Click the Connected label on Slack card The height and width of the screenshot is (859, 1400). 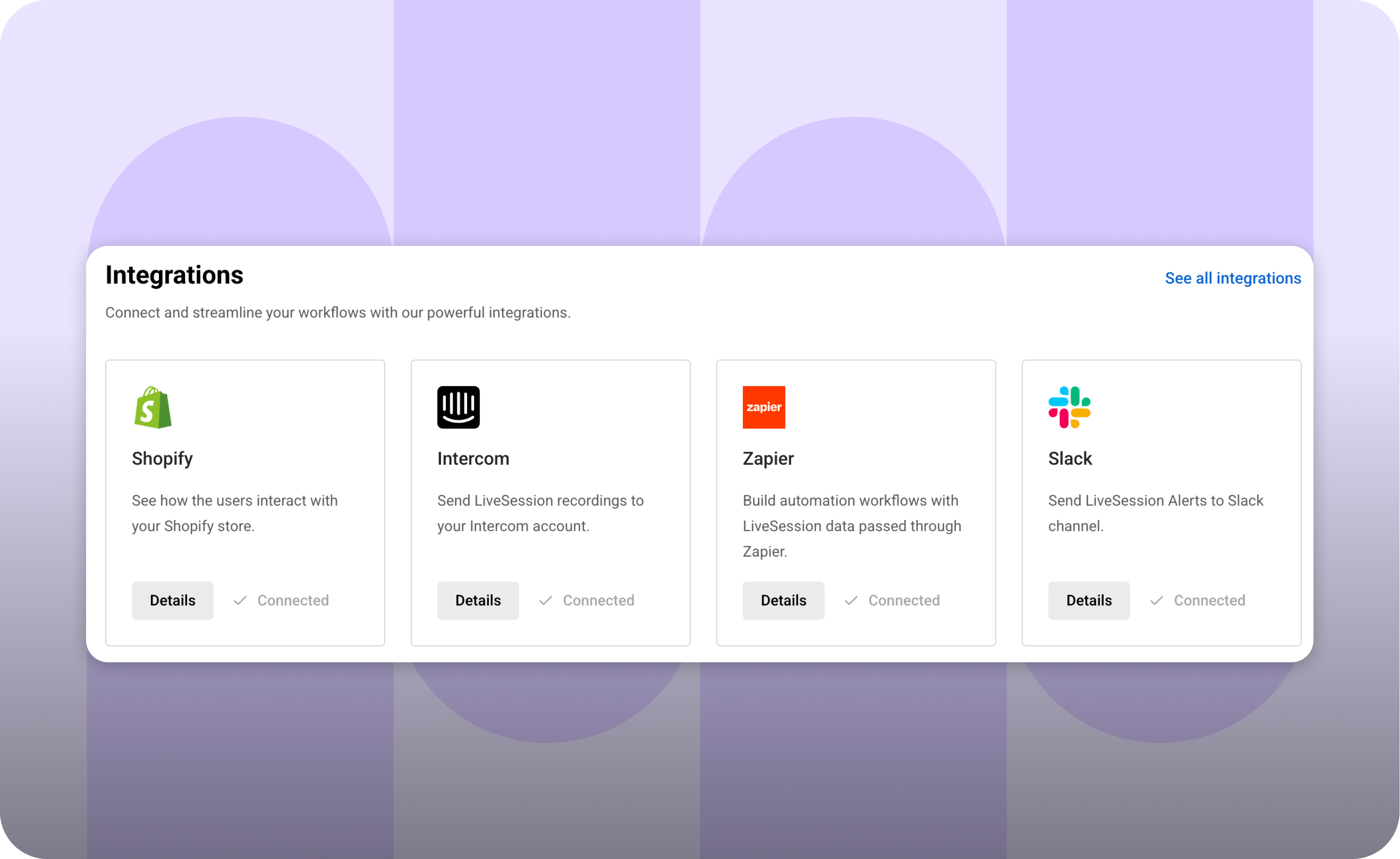point(1209,600)
